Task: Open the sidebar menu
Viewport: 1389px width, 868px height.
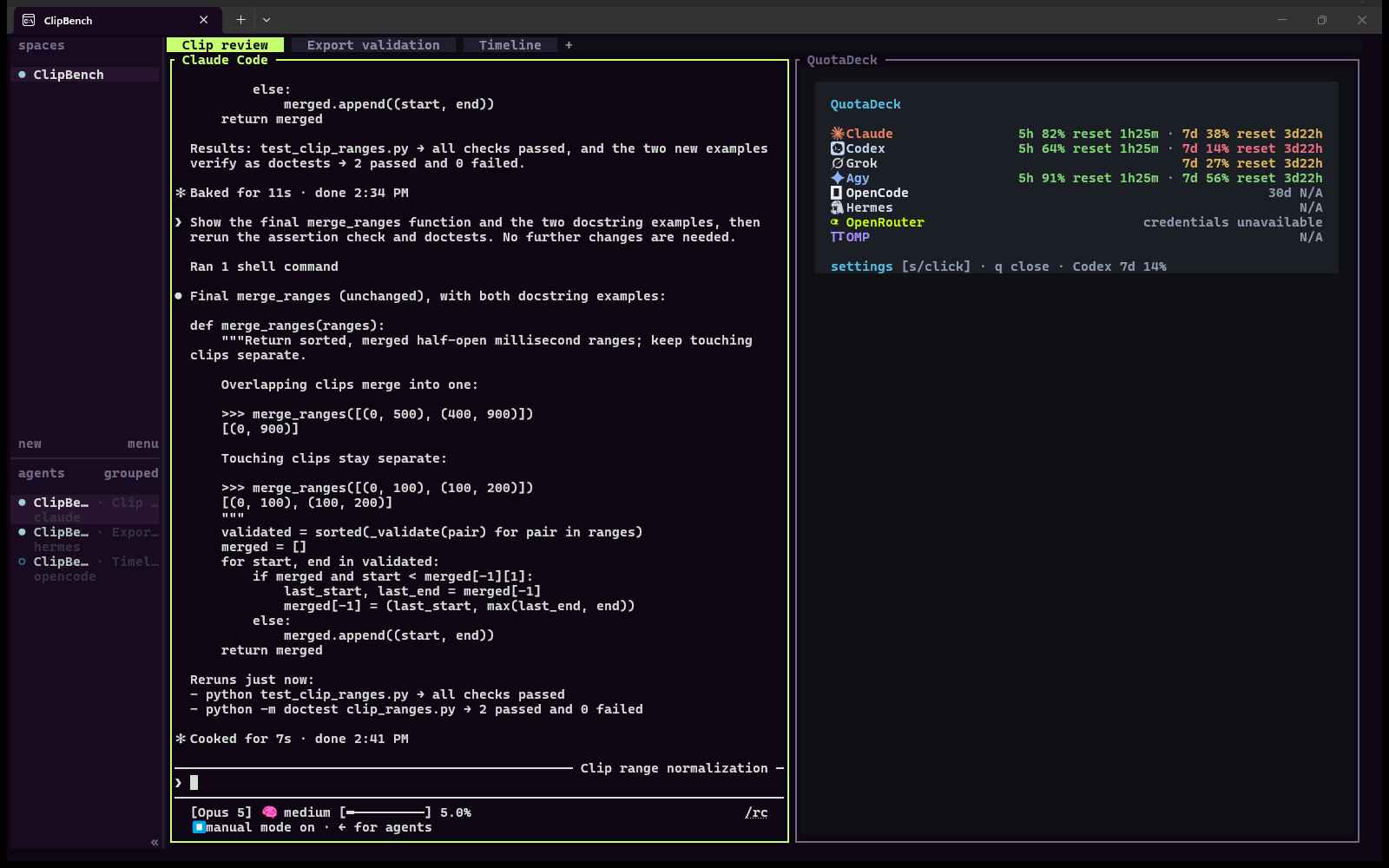Action: [x=143, y=444]
